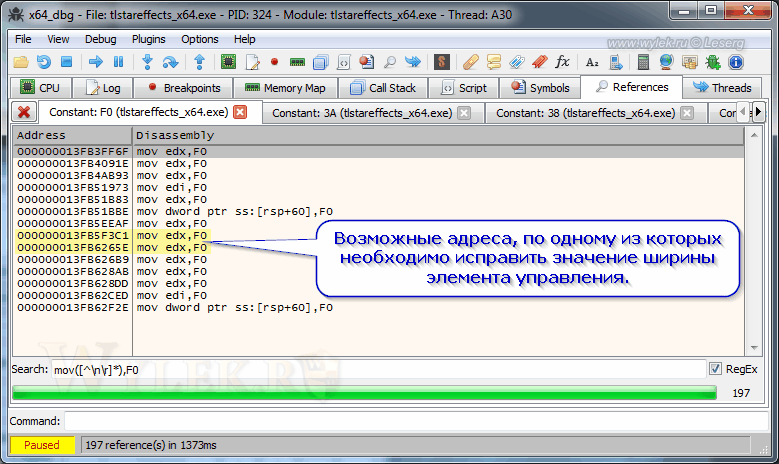Screen dimensions: 779x464
Task: Focus the Command input field
Action: 416,421
